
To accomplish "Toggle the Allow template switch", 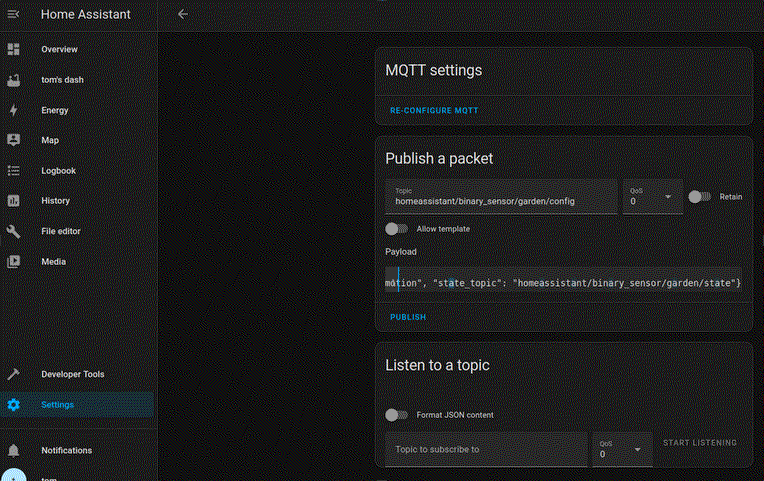I will click(x=397, y=229).
